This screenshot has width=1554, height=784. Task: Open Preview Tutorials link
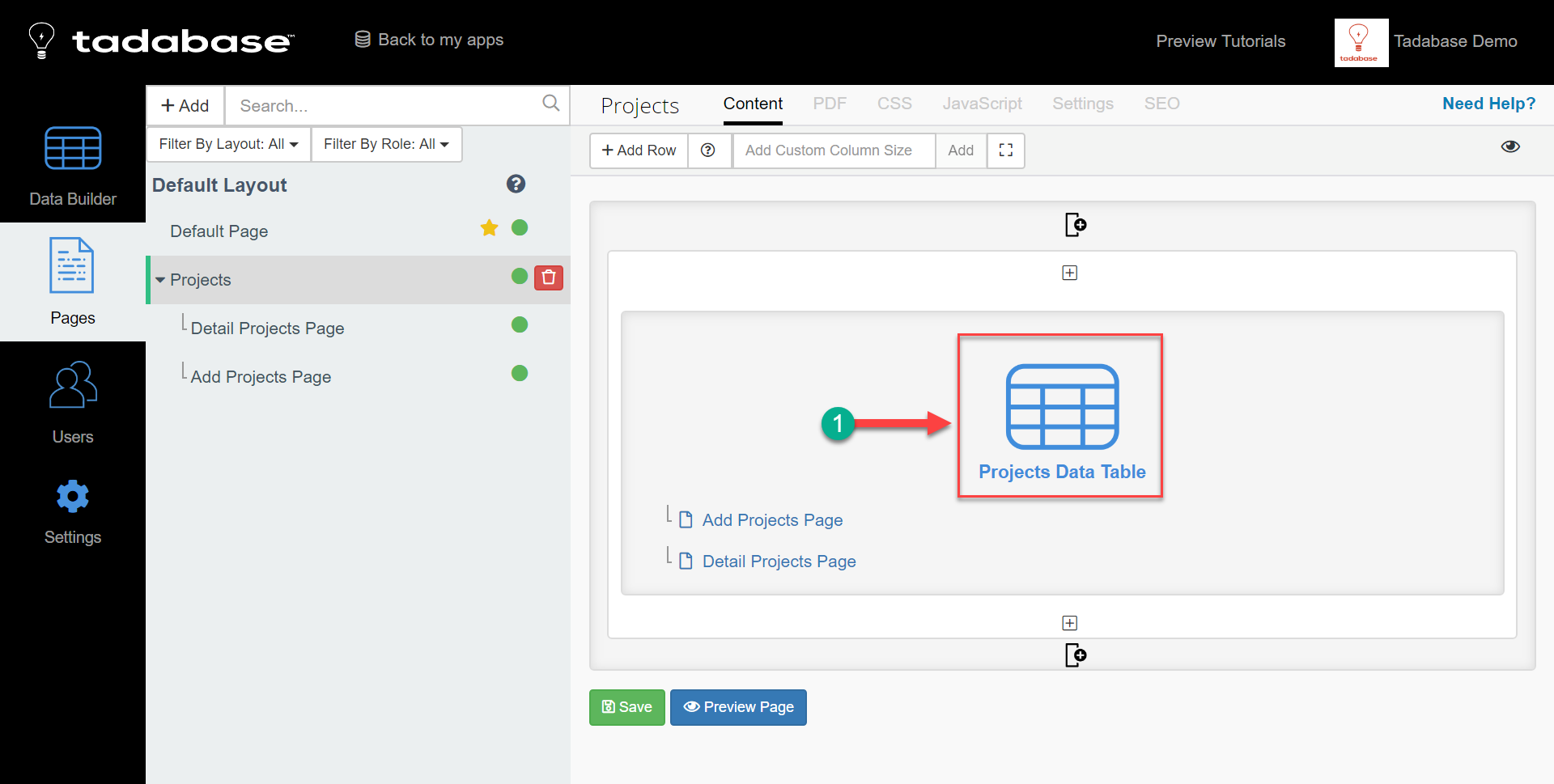click(1221, 41)
